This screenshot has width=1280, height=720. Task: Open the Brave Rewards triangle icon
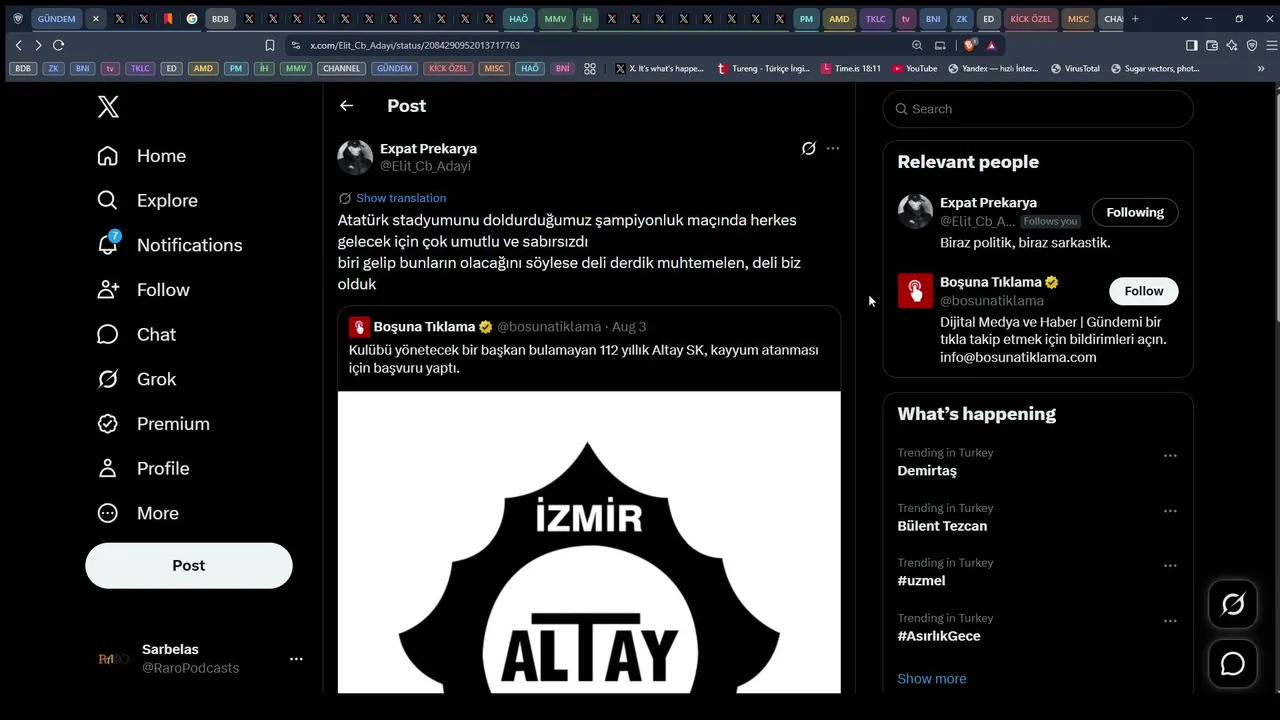point(991,45)
